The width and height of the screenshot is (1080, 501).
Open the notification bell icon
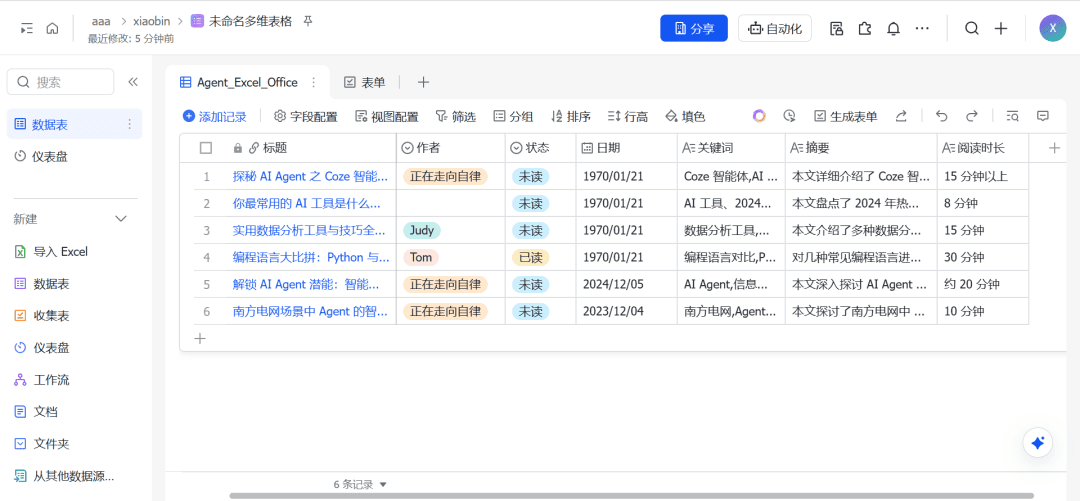tap(893, 28)
